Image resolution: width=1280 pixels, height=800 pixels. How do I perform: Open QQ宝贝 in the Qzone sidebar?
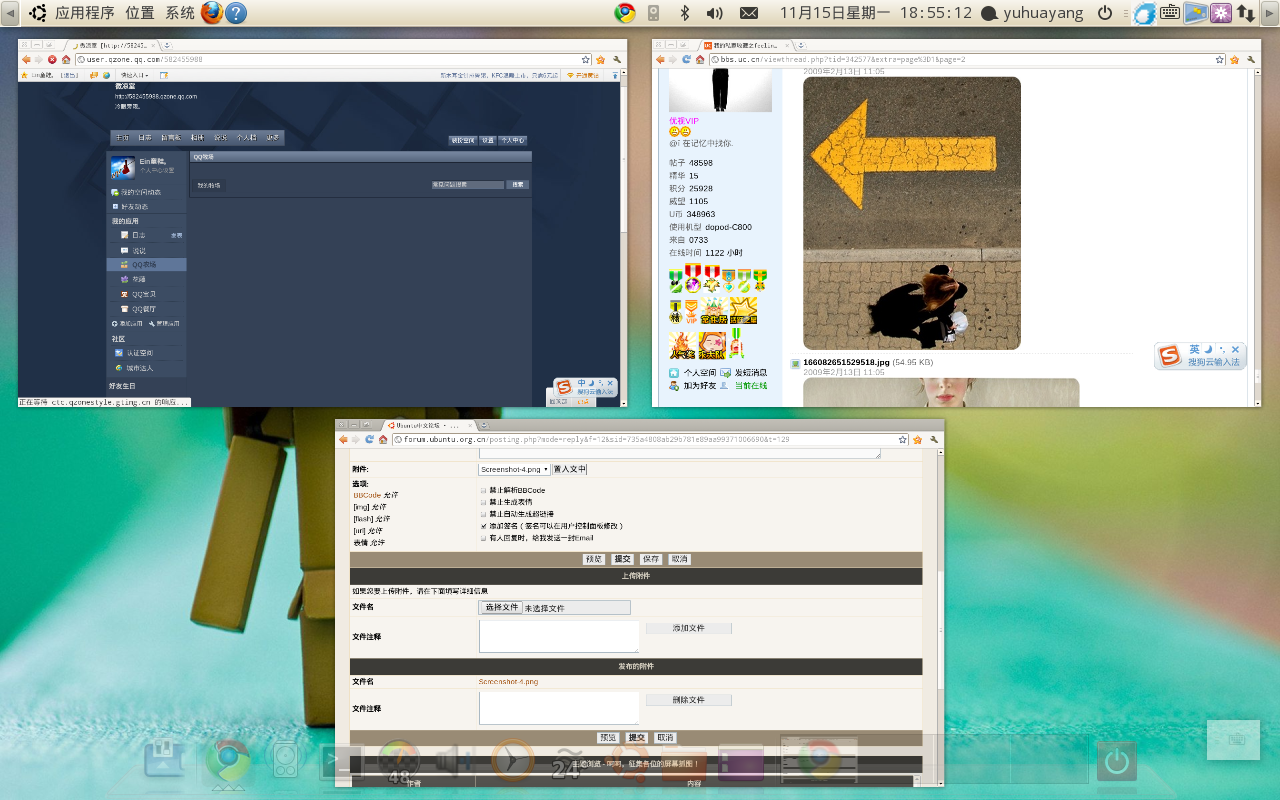coord(144,294)
